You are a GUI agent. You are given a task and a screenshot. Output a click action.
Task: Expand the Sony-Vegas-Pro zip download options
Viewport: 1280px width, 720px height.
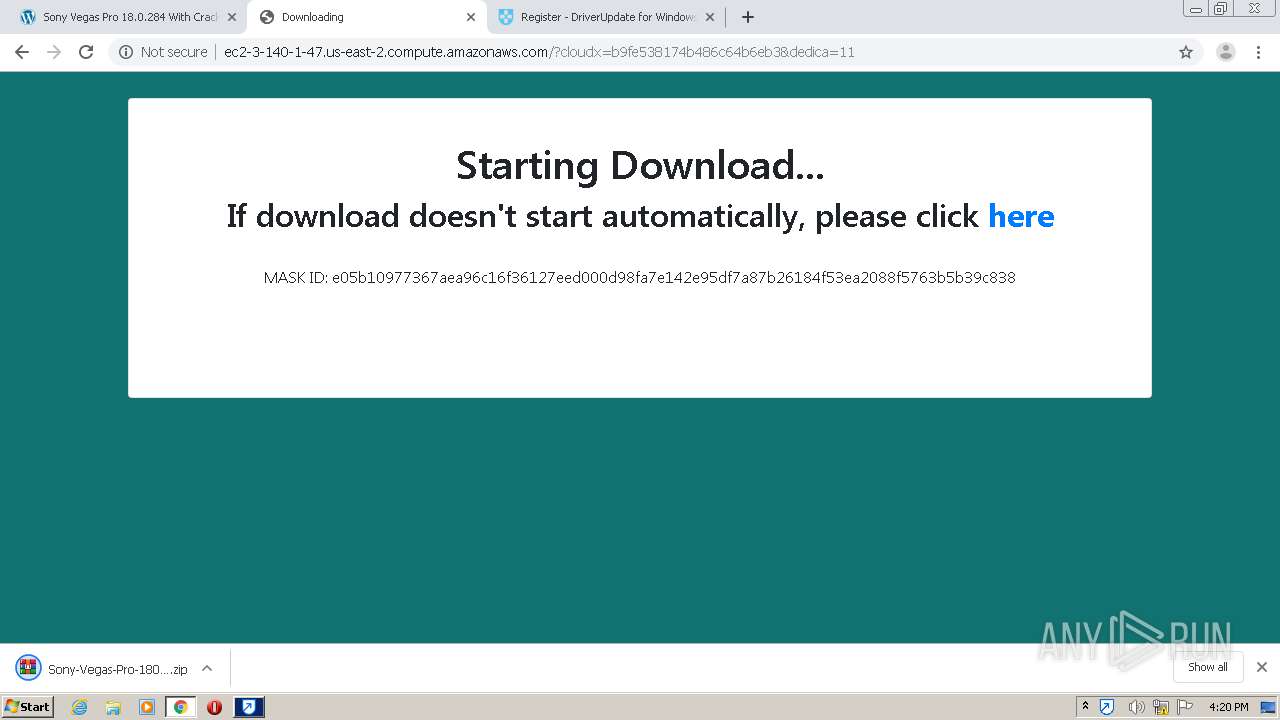207,669
